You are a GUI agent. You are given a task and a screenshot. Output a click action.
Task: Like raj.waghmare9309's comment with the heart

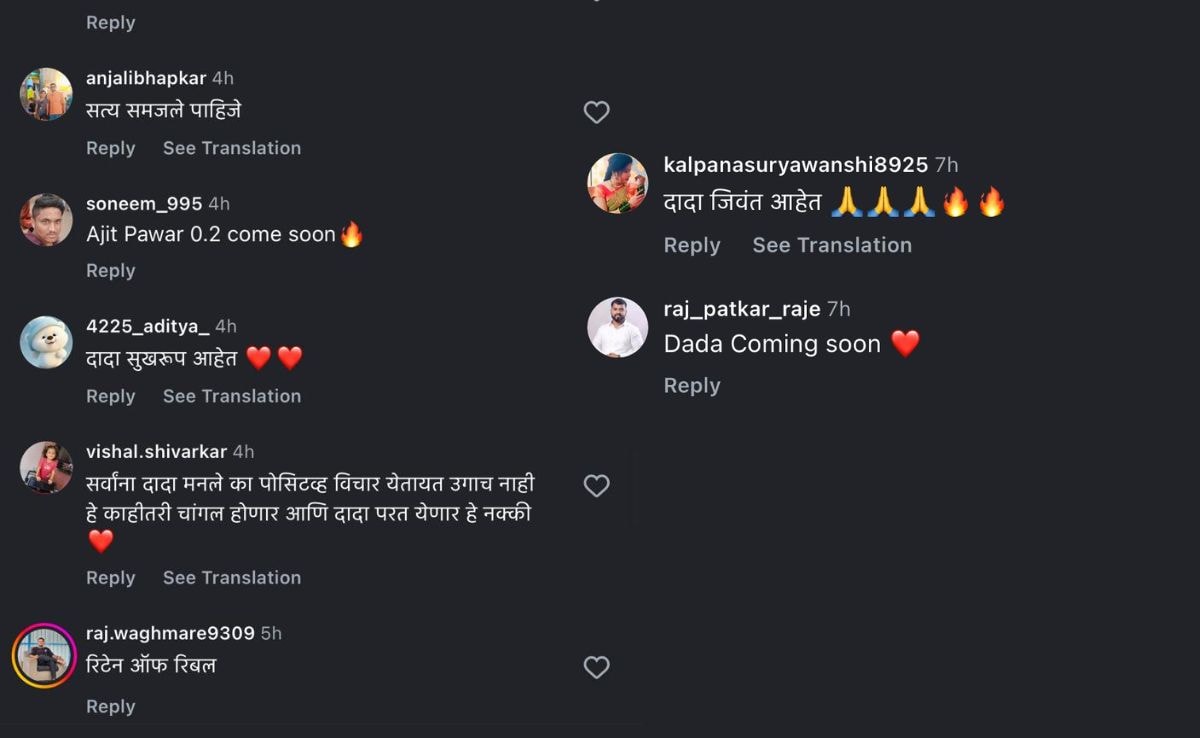[x=596, y=667]
